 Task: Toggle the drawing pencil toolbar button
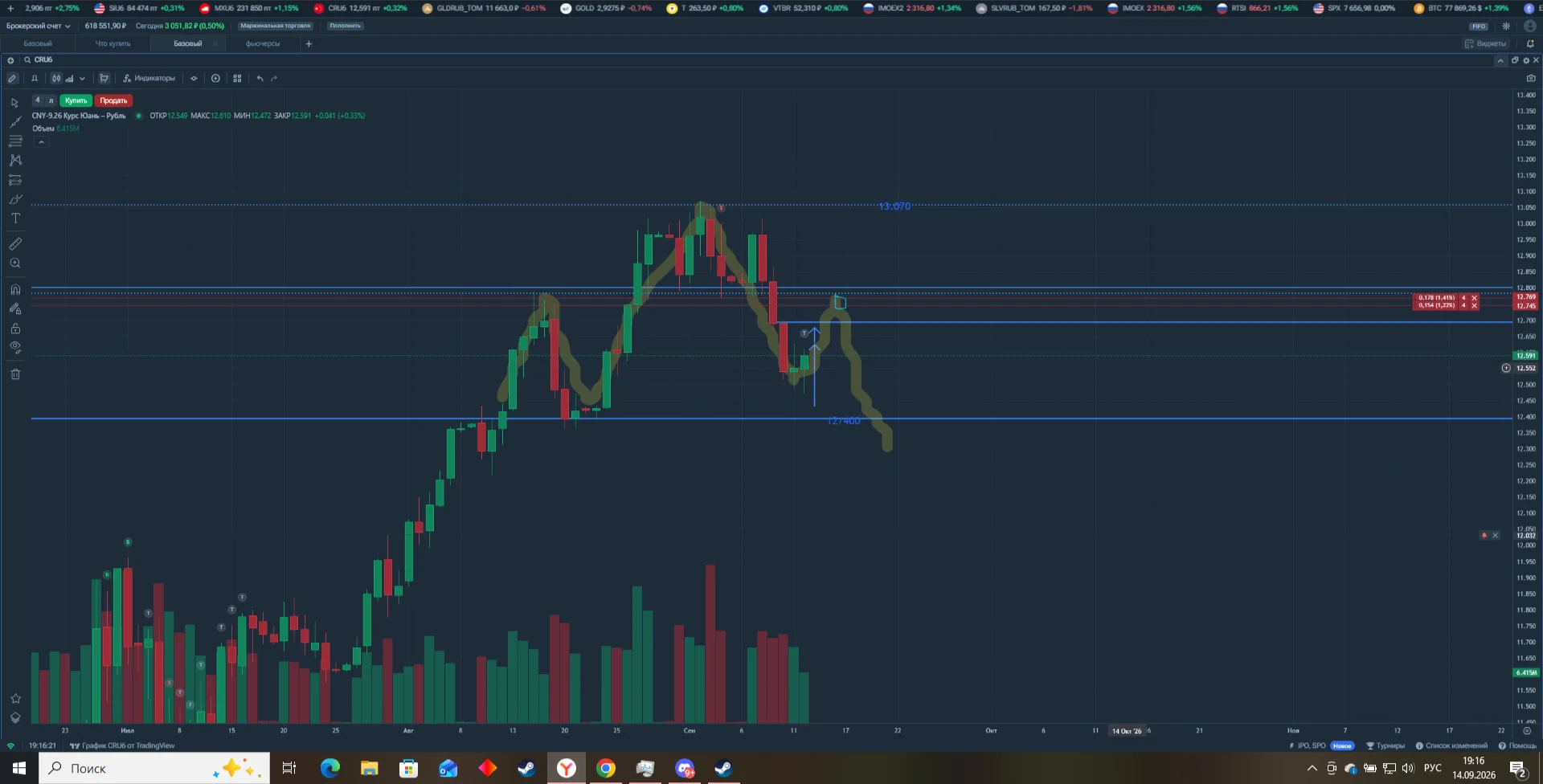pos(12,79)
